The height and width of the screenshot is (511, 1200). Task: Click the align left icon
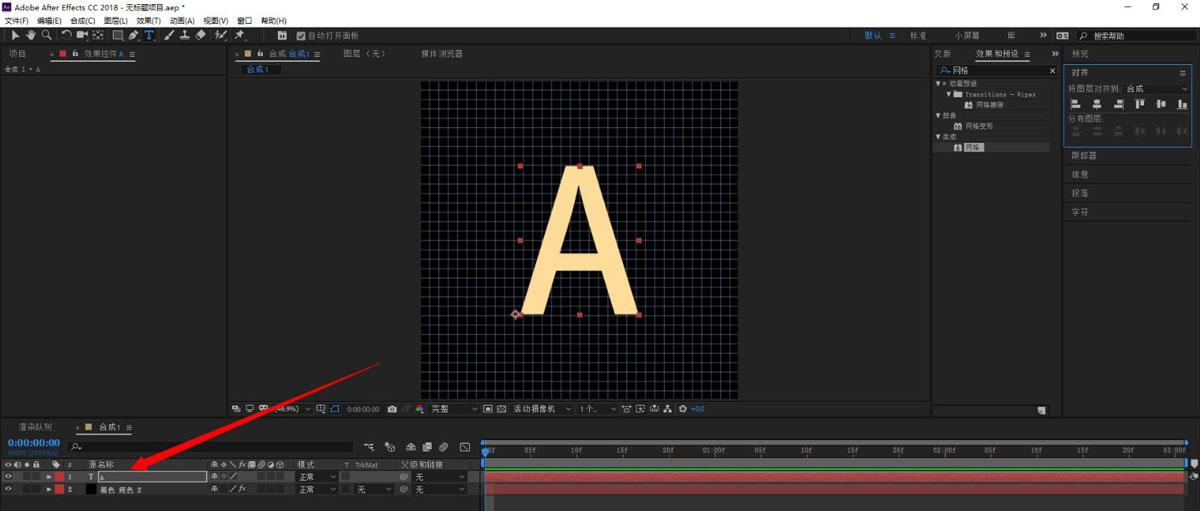point(1076,104)
